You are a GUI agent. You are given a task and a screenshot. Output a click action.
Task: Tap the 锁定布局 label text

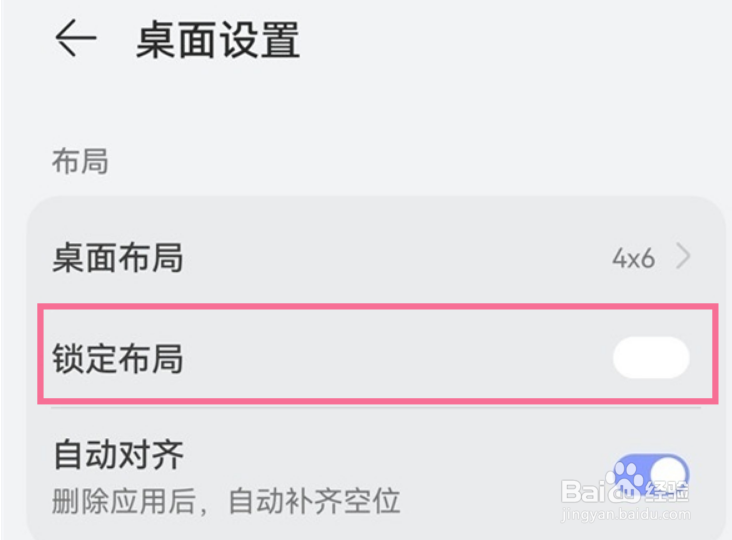pos(118,358)
